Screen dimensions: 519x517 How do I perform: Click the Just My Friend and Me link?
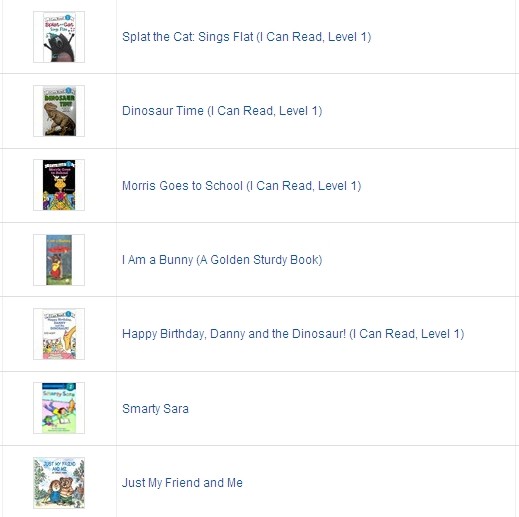pos(182,483)
